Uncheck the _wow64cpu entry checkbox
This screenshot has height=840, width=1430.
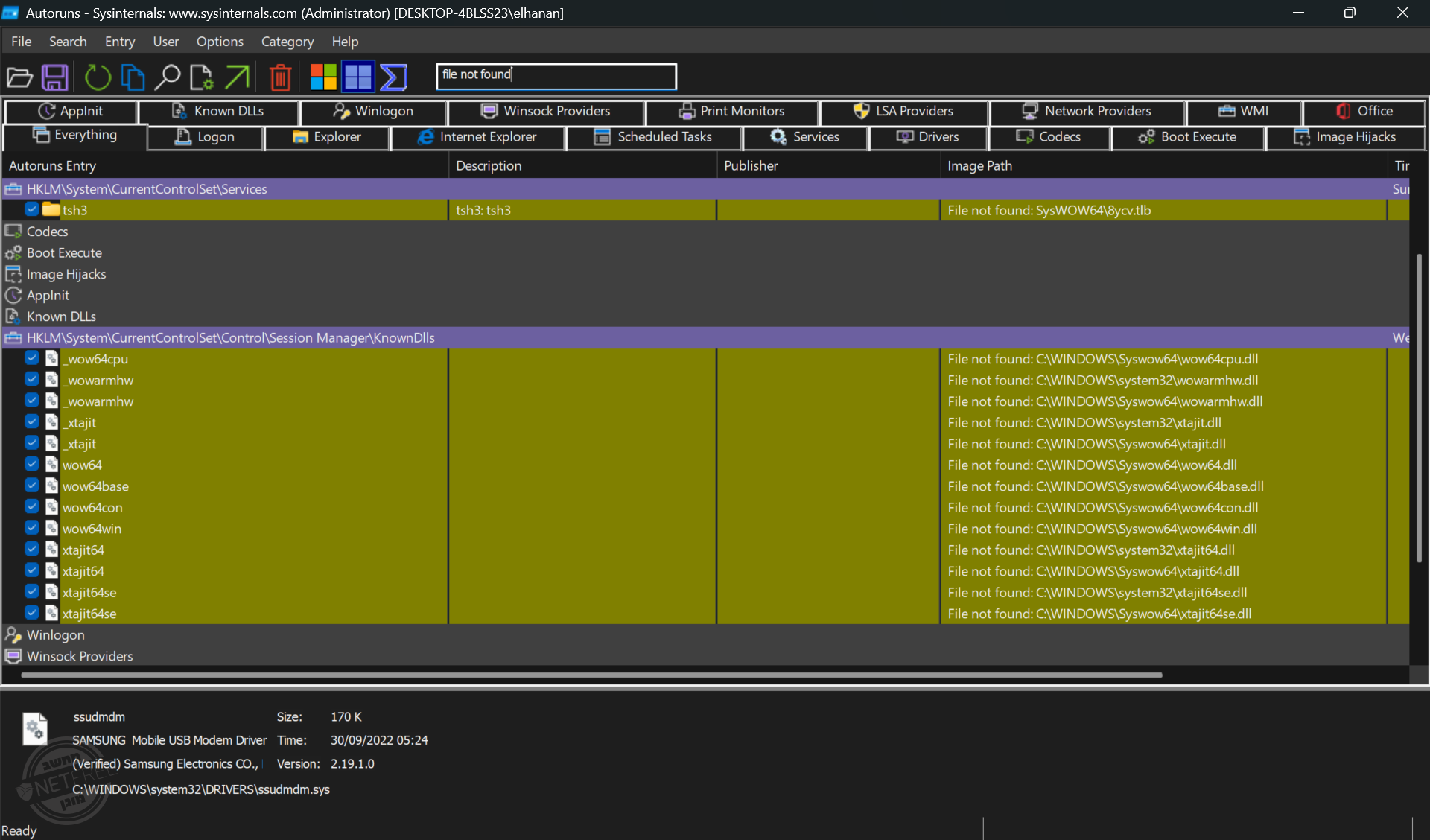(x=31, y=358)
